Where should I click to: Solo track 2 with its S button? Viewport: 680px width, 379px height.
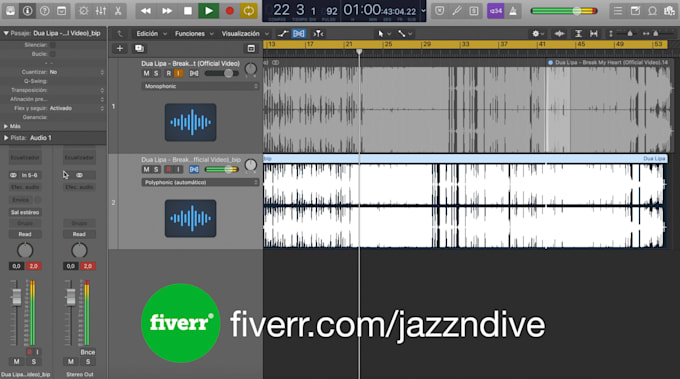(x=156, y=170)
